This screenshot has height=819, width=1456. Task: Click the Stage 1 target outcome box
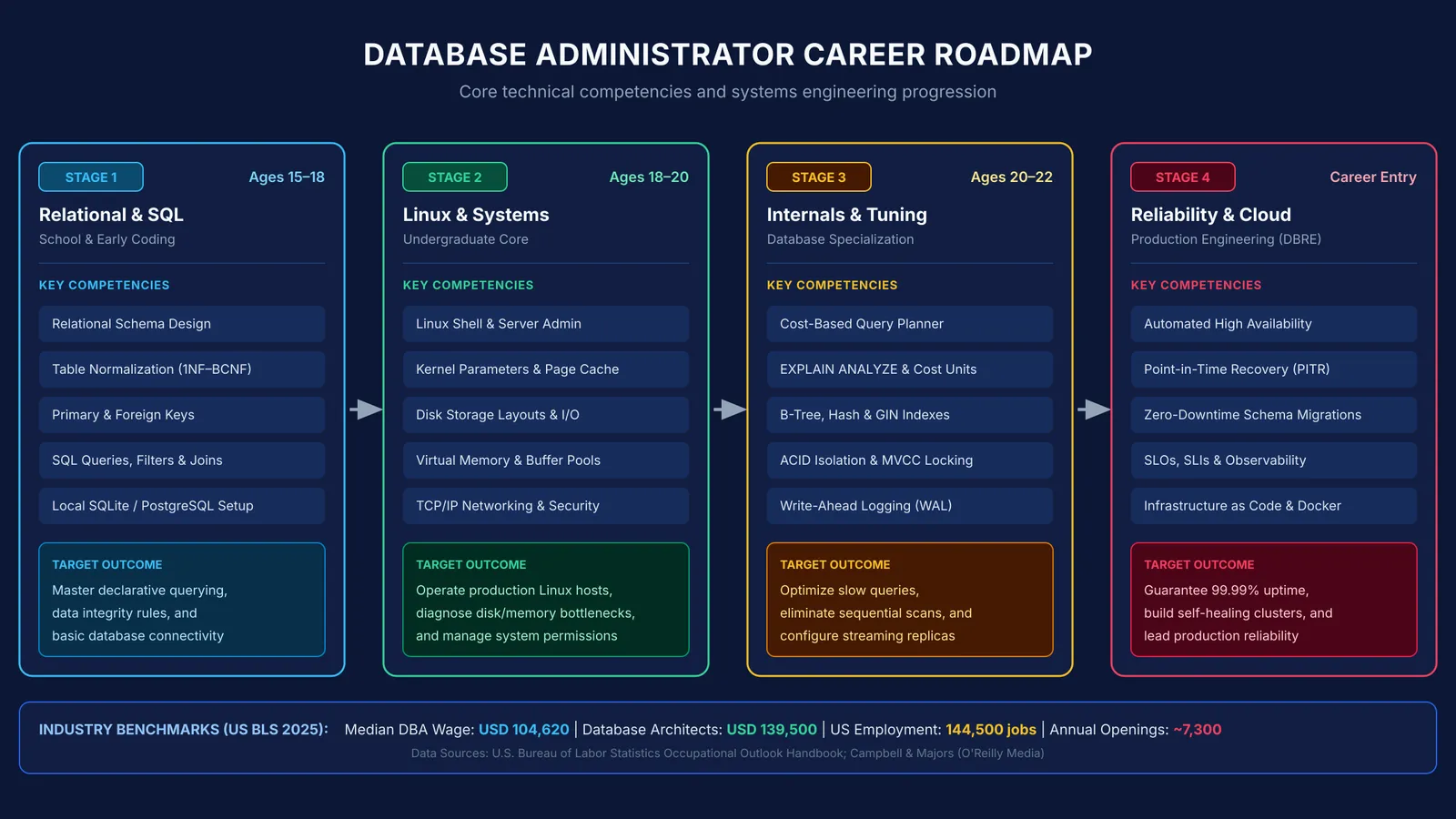coord(182,600)
